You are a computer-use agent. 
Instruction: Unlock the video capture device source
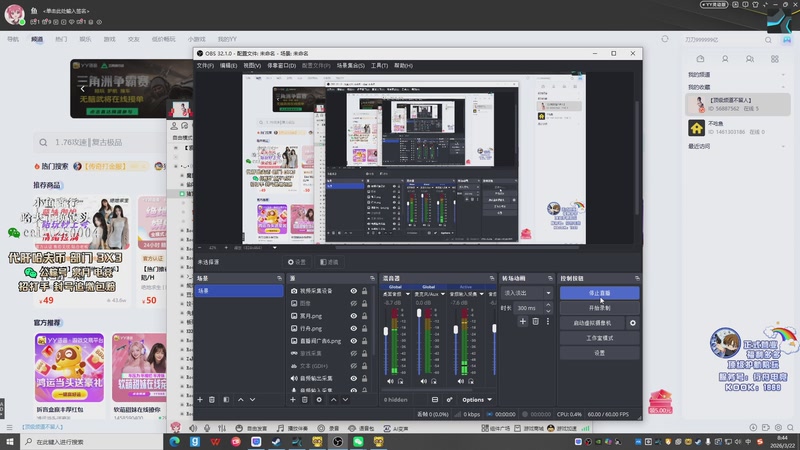[364, 291]
